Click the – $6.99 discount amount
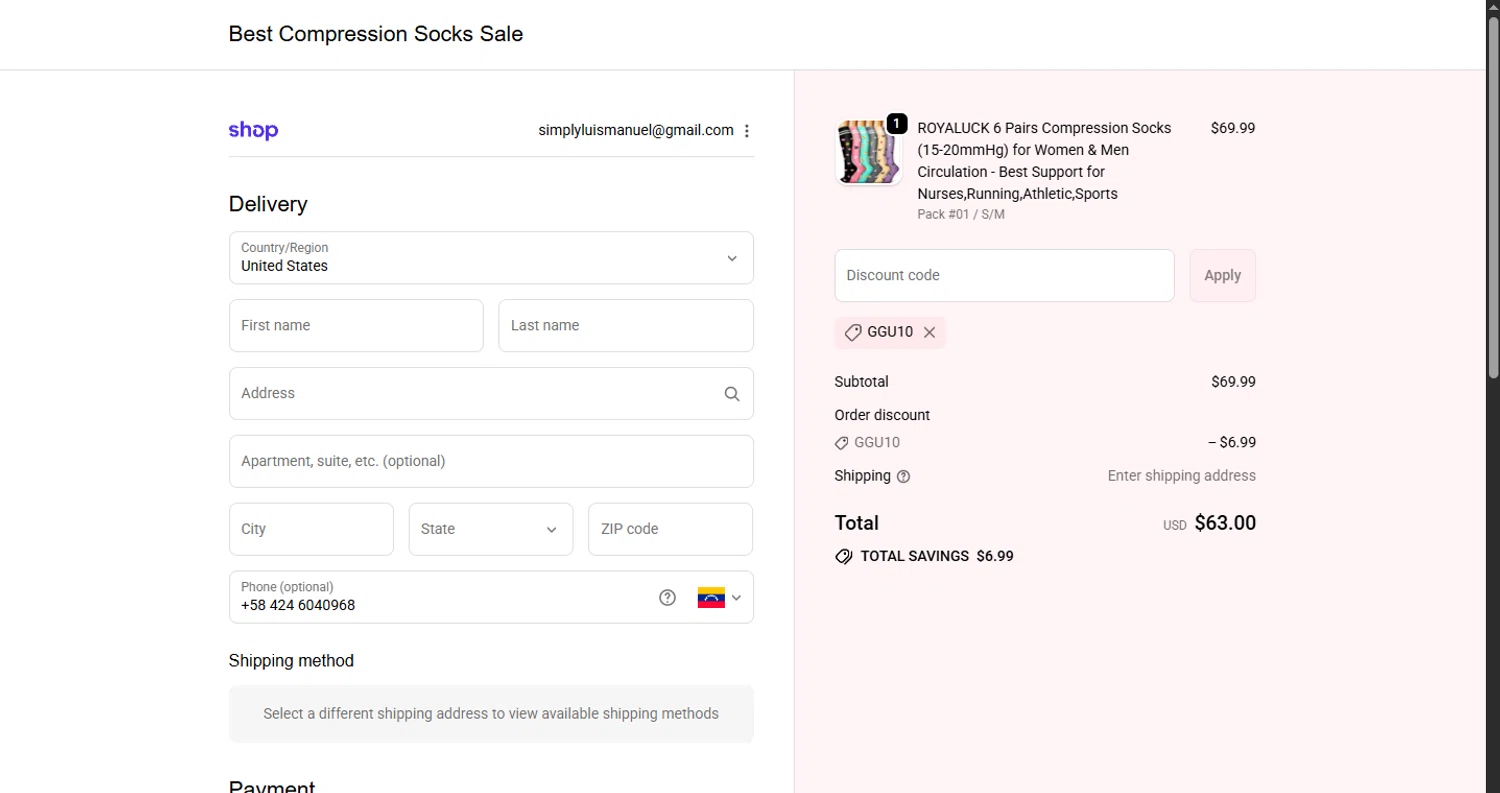Image resolution: width=1500 pixels, height=793 pixels. pos(1232,443)
